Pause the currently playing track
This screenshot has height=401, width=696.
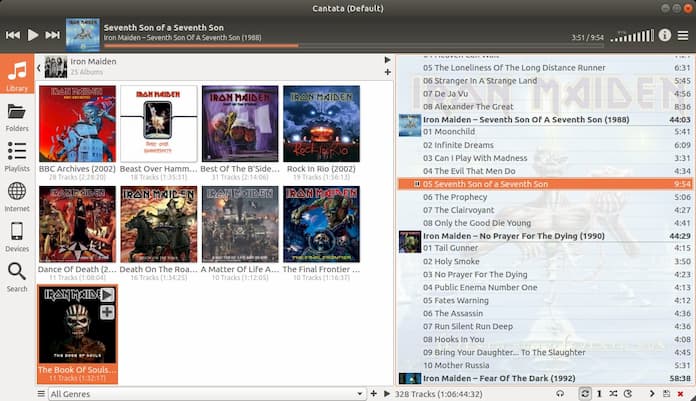point(33,35)
